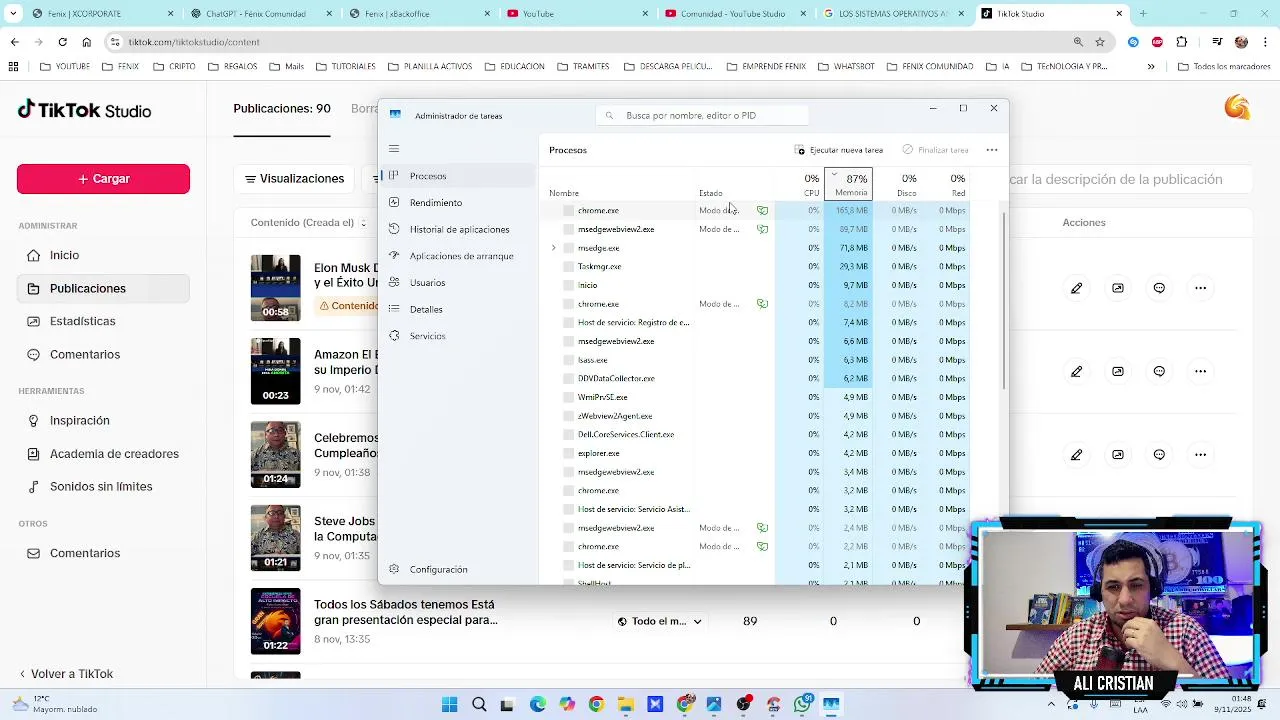Open Todos los marcadores folder
The width and height of the screenshot is (1280, 720).
click(1224, 67)
